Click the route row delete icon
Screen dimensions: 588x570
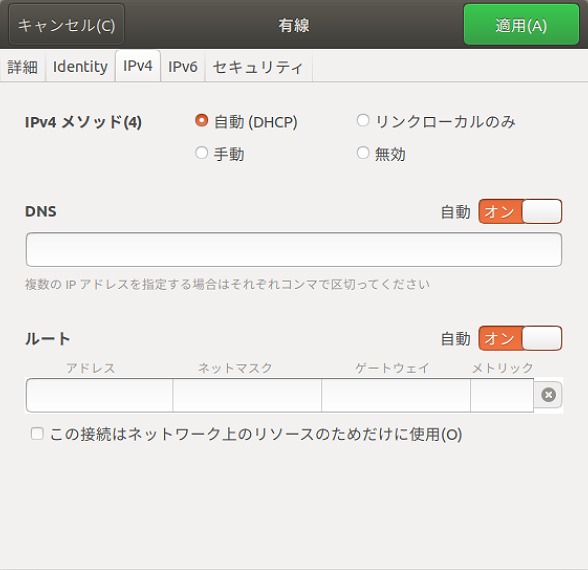(x=548, y=394)
